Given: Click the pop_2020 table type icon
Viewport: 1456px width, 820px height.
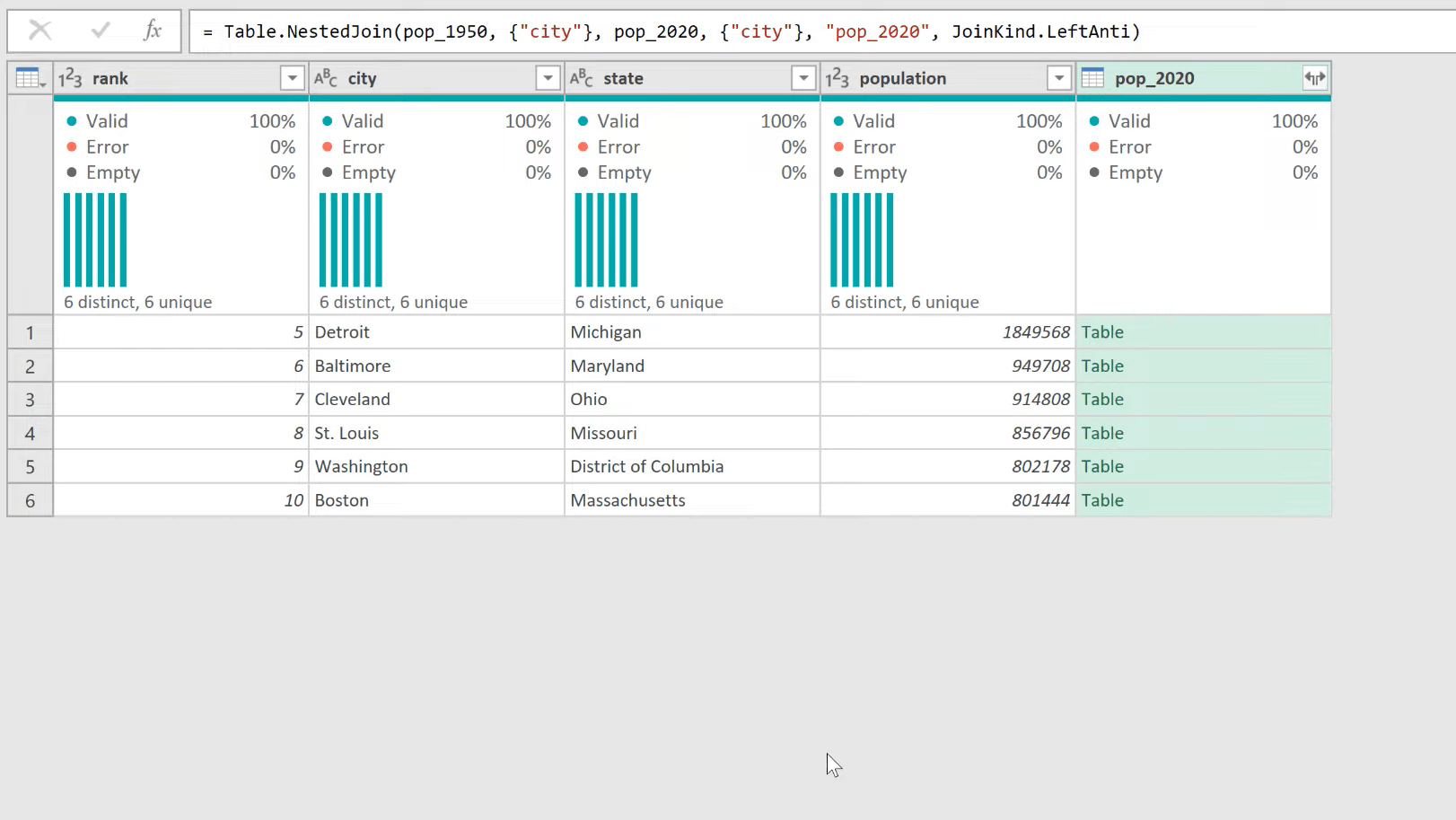Looking at the screenshot, I should [x=1092, y=78].
